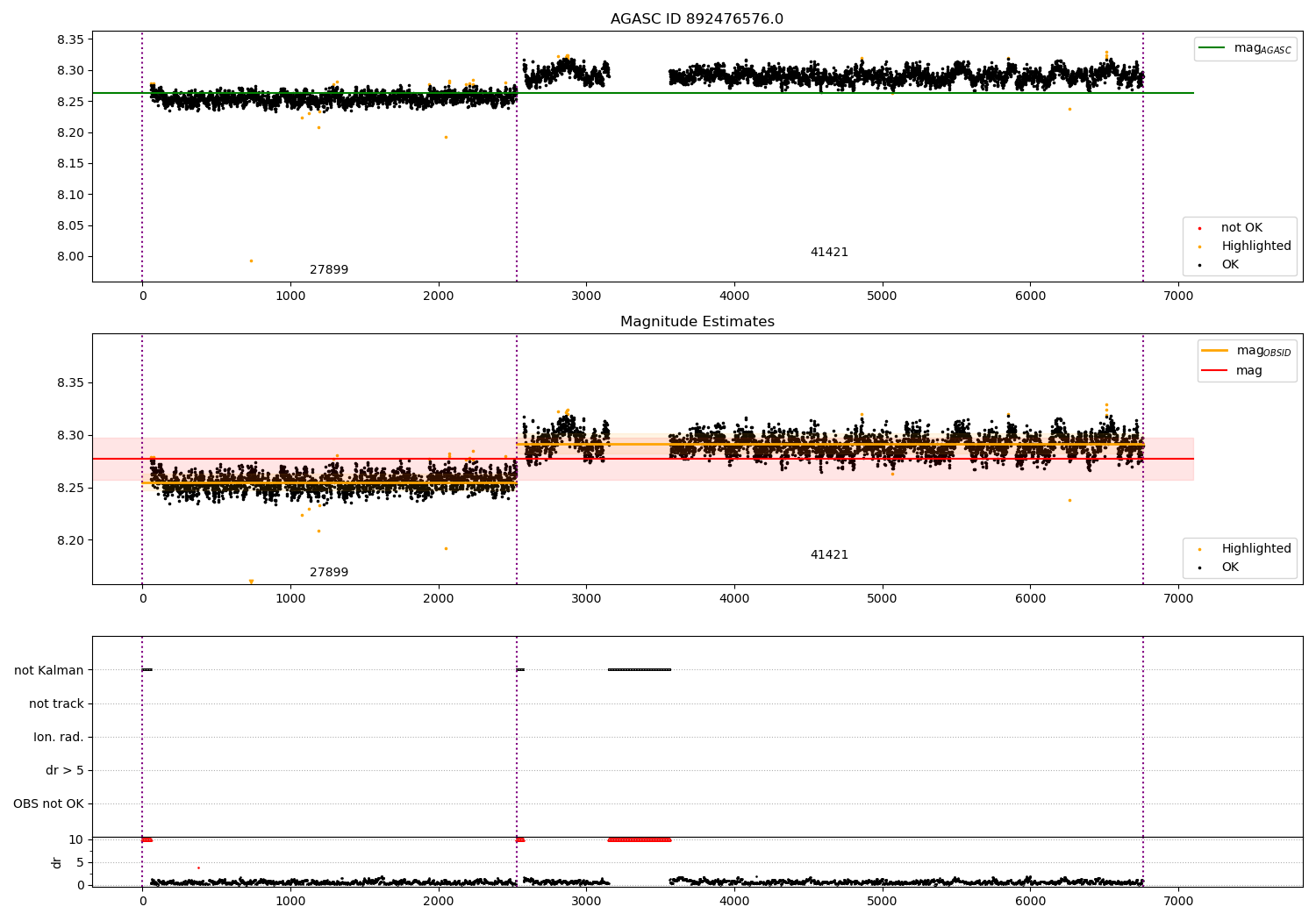Click "8.35" tick on the top AGASC plot
This screenshot has width=1316, height=921.
(70, 39)
